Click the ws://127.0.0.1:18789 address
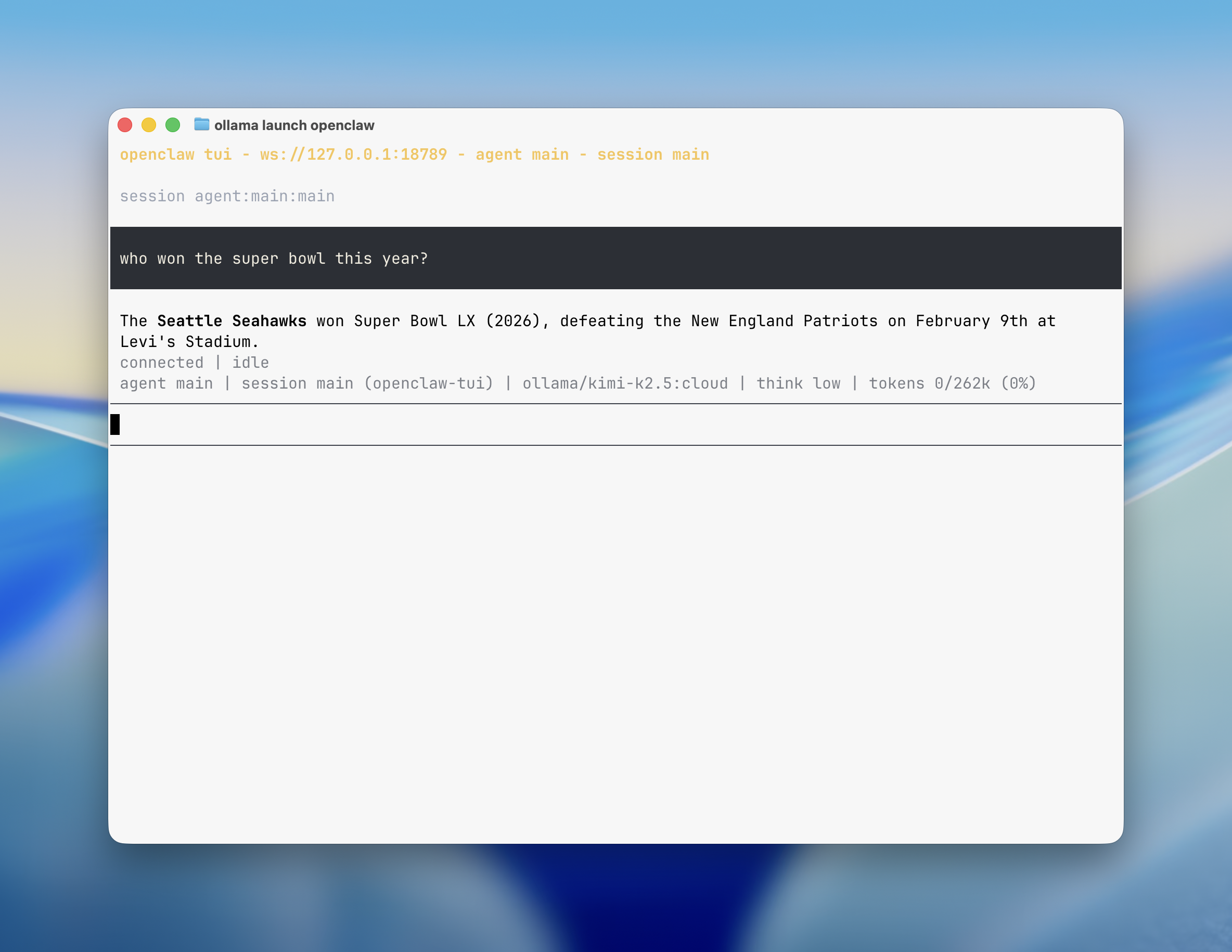Image resolution: width=1232 pixels, height=952 pixels. 353,155
